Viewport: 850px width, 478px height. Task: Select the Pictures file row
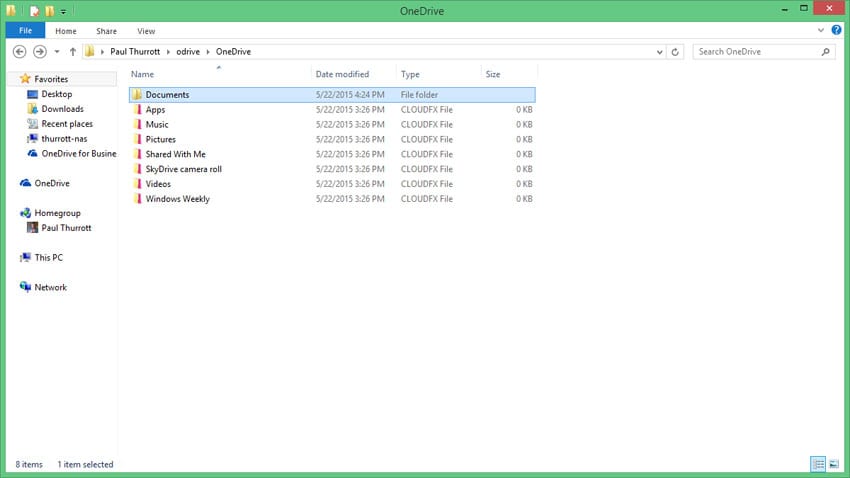click(x=332, y=139)
